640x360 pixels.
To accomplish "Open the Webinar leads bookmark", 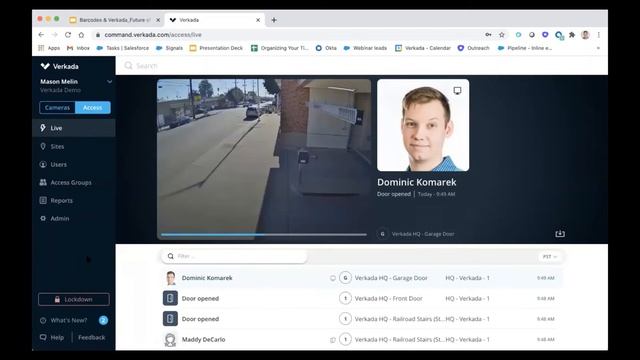I will click(x=365, y=48).
